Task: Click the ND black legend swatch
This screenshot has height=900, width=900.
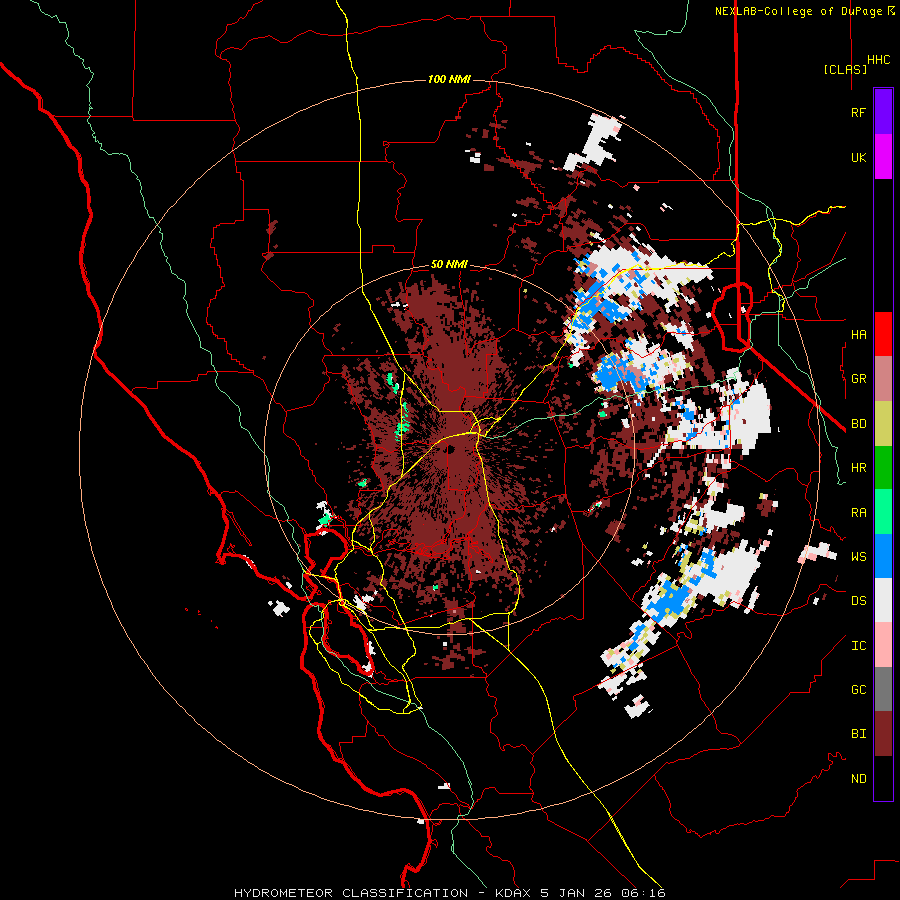Action: (883, 778)
